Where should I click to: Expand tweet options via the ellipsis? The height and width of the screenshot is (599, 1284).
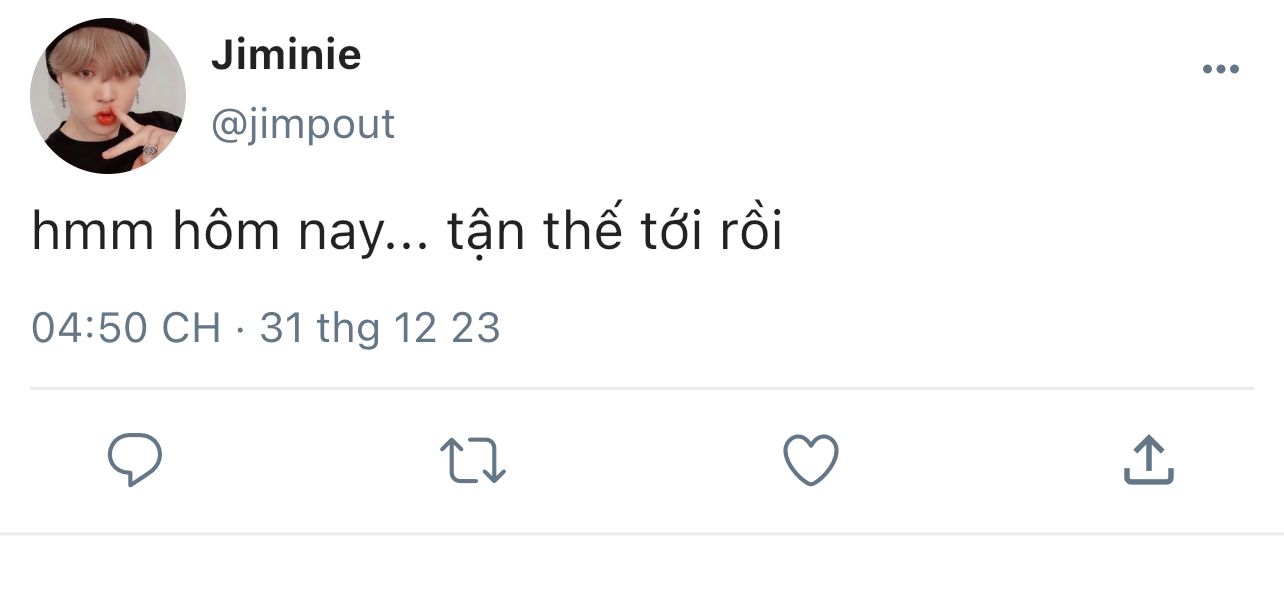coord(1220,69)
